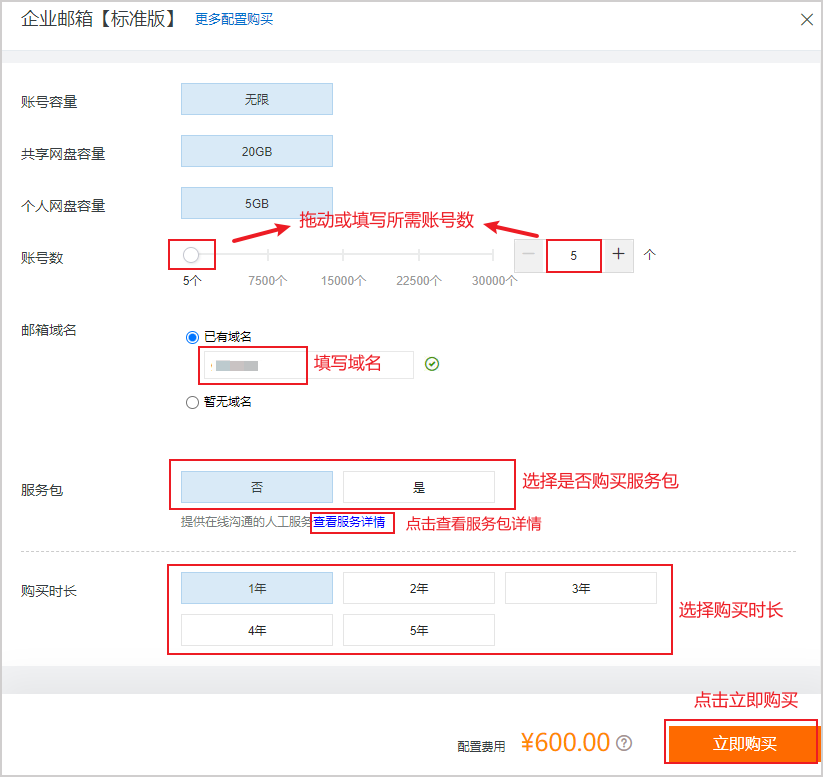Click the 30000个 slider mark label
This screenshot has width=823, height=777.
coord(494,281)
